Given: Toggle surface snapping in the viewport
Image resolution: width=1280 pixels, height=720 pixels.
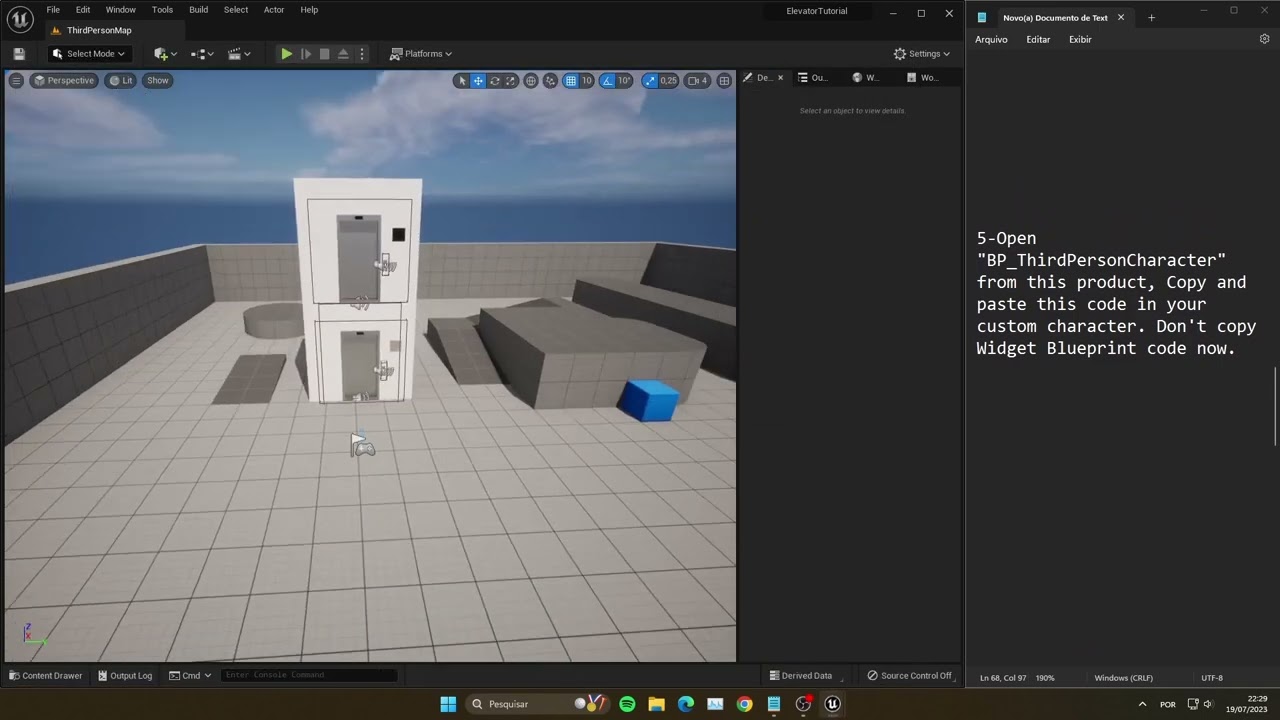Looking at the screenshot, I should click(x=550, y=81).
